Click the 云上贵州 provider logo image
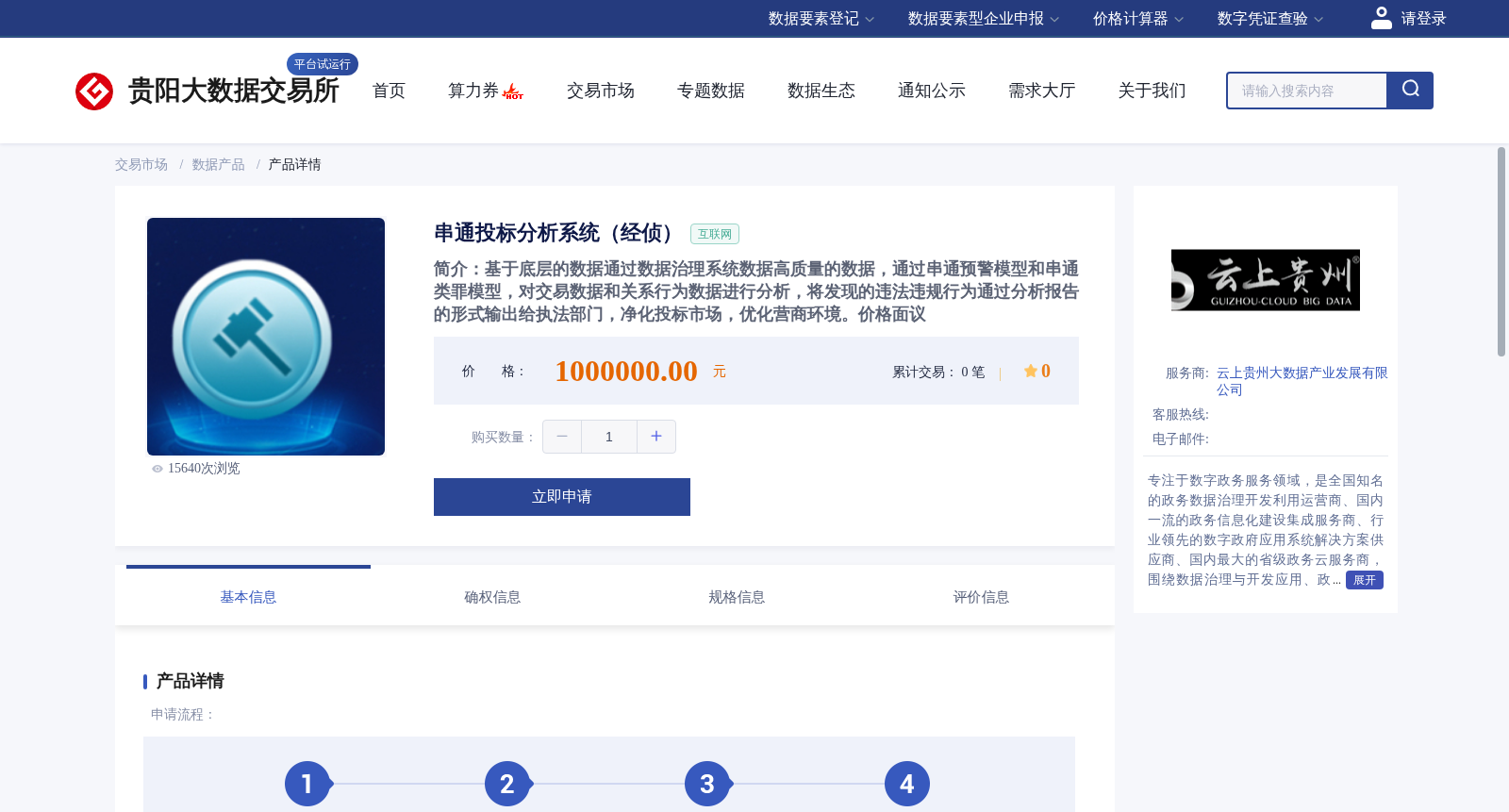This screenshot has height=812, width=1509. (1266, 280)
